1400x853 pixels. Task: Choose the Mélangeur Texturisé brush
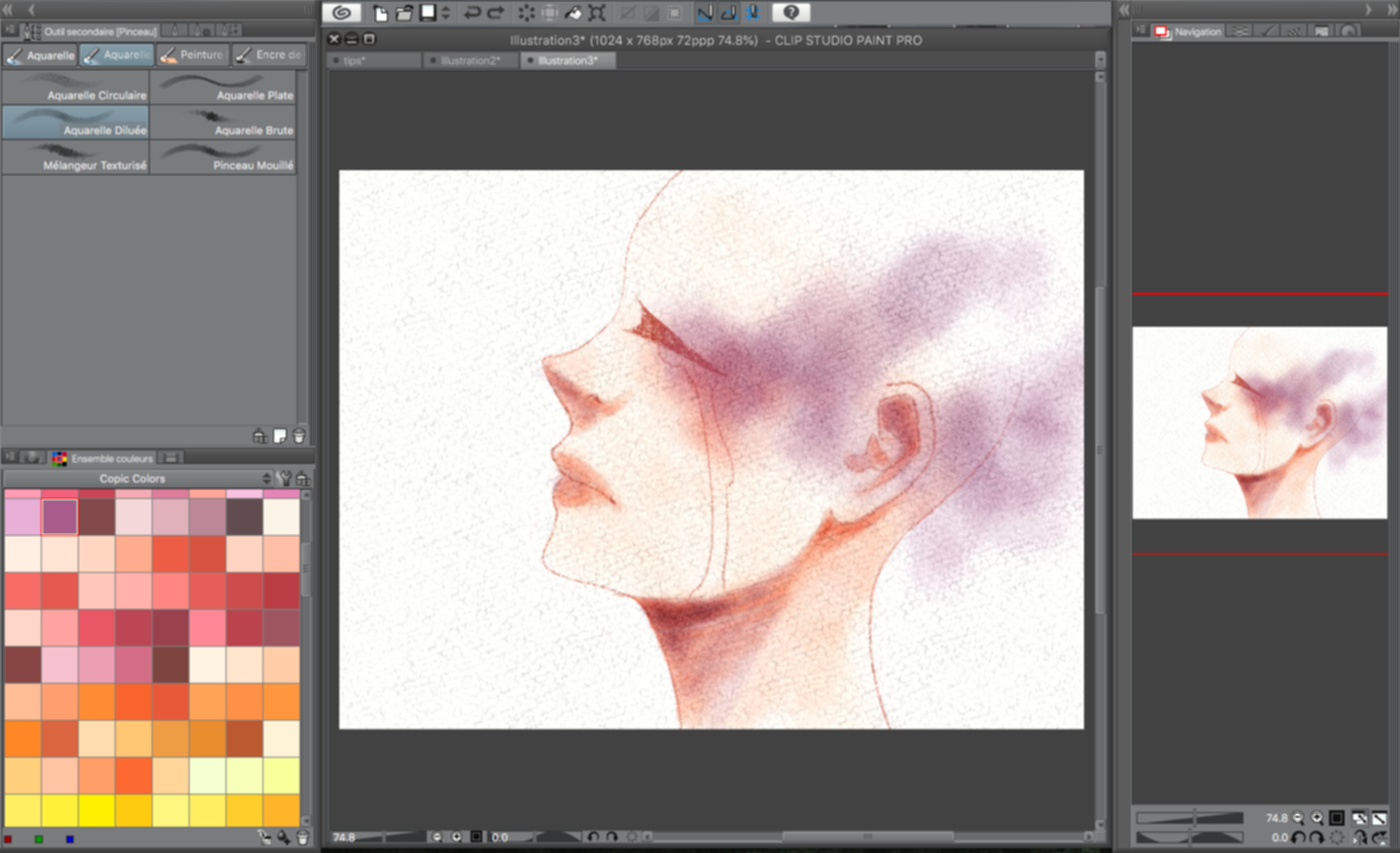pyautogui.click(x=76, y=158)
